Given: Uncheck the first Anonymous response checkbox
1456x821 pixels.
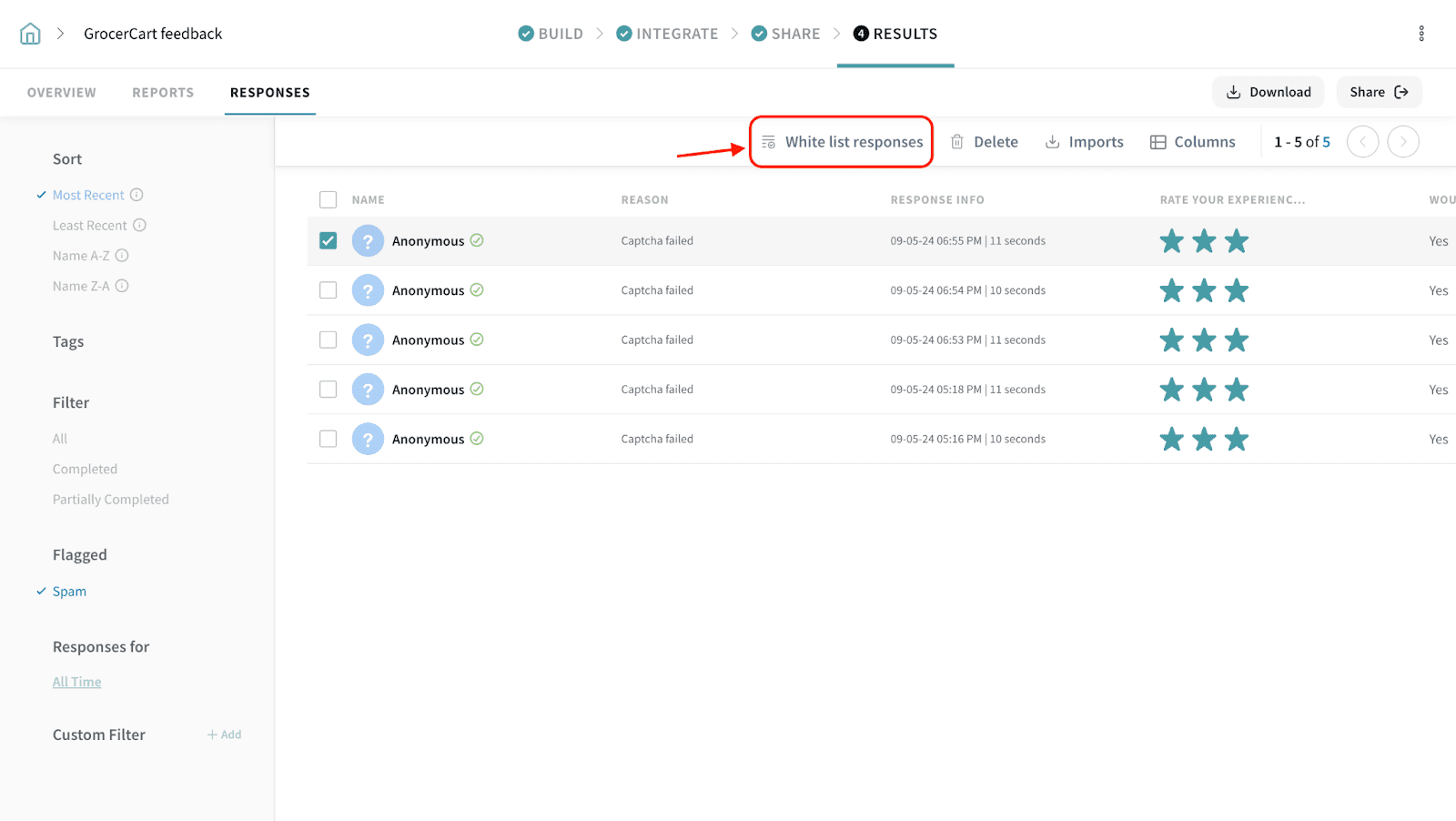Looking at the screenshot, I should click(329, 241).
